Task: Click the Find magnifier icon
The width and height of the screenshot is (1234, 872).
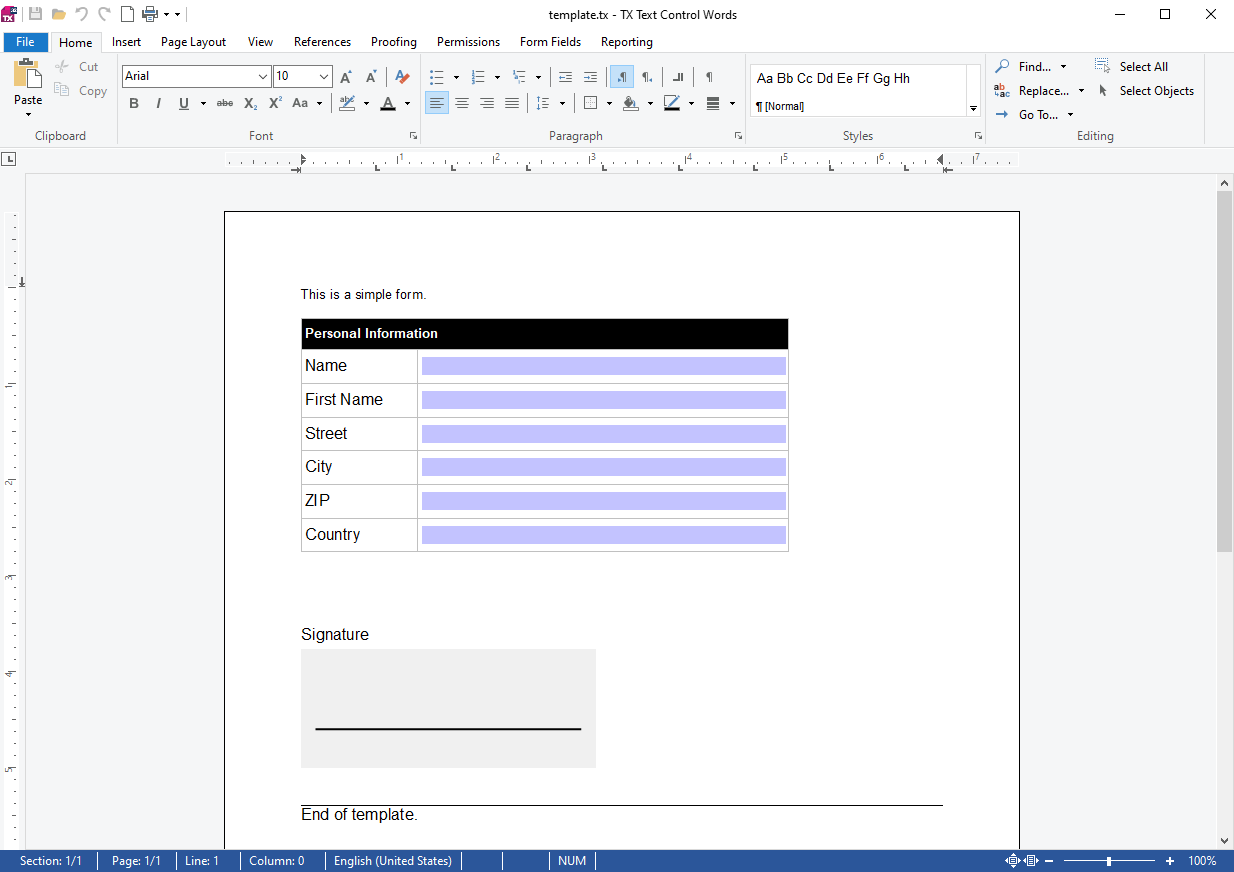Action: point(1002,66)
